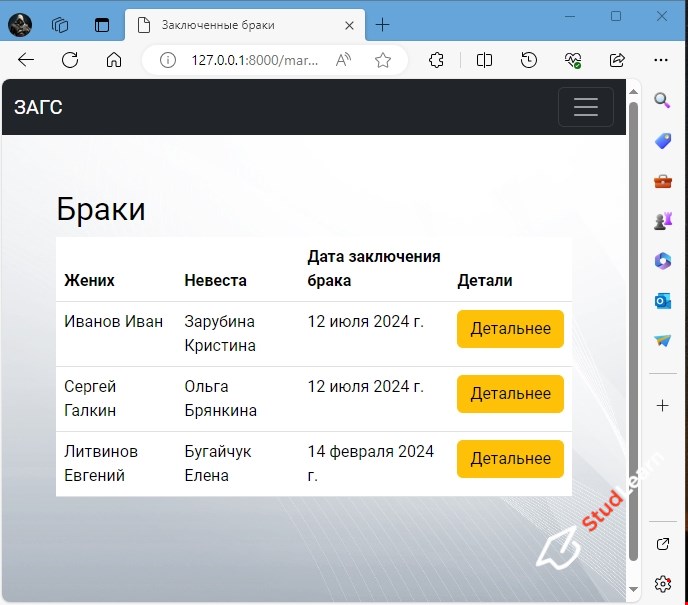Open the browsing History icon
The height and width of the screenshot is (605, 688).
point(528,60)
